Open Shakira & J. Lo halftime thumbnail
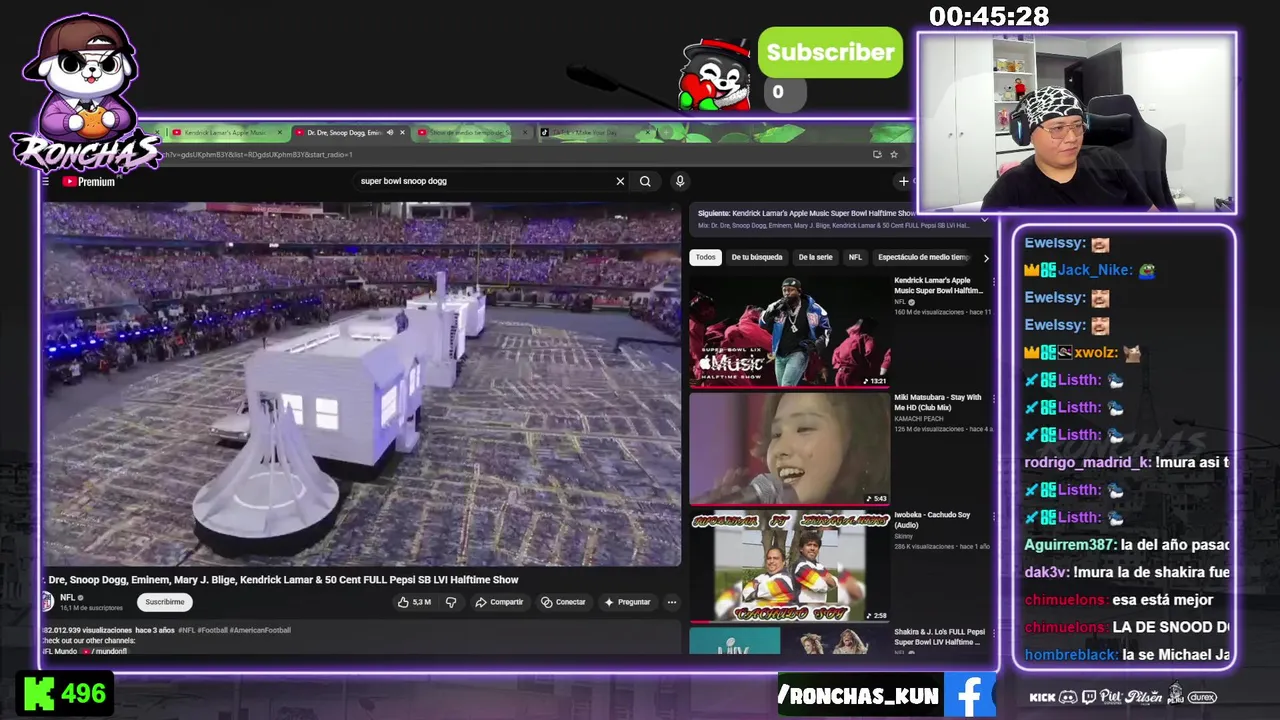 tap(789, 641)
